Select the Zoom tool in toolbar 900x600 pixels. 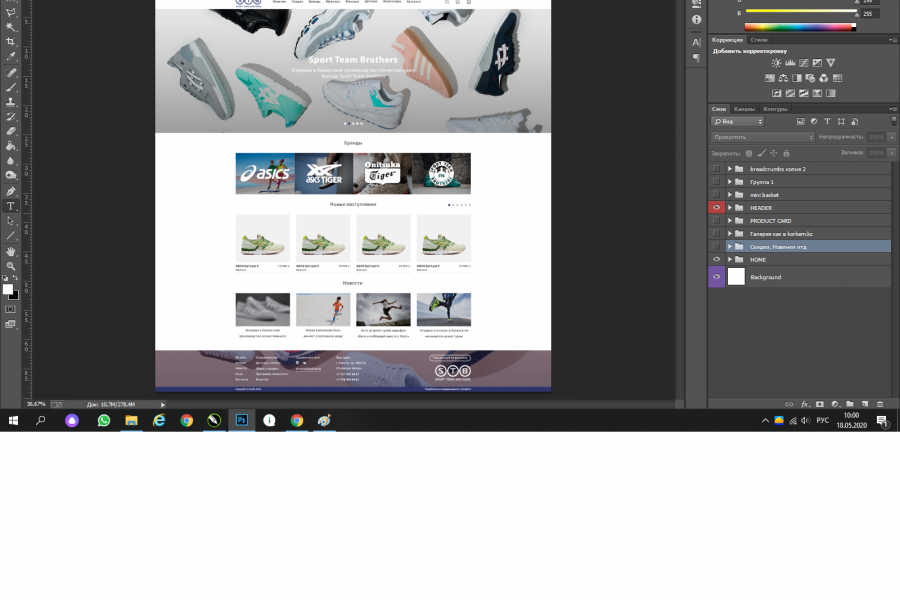pyautogui.click(x=10, y=266)
